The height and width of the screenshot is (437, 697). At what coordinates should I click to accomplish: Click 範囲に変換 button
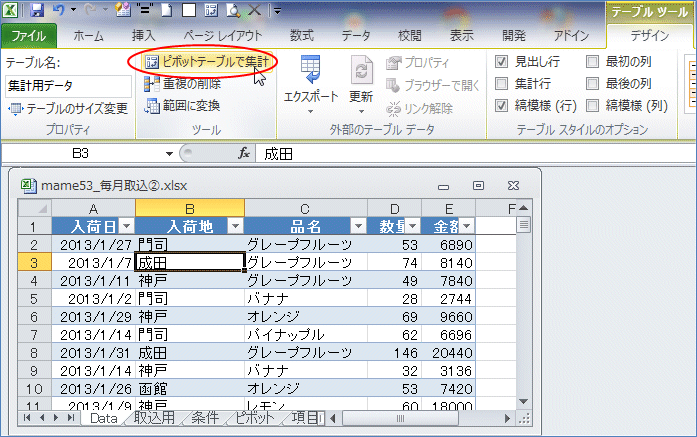click(x=182, y=106)
